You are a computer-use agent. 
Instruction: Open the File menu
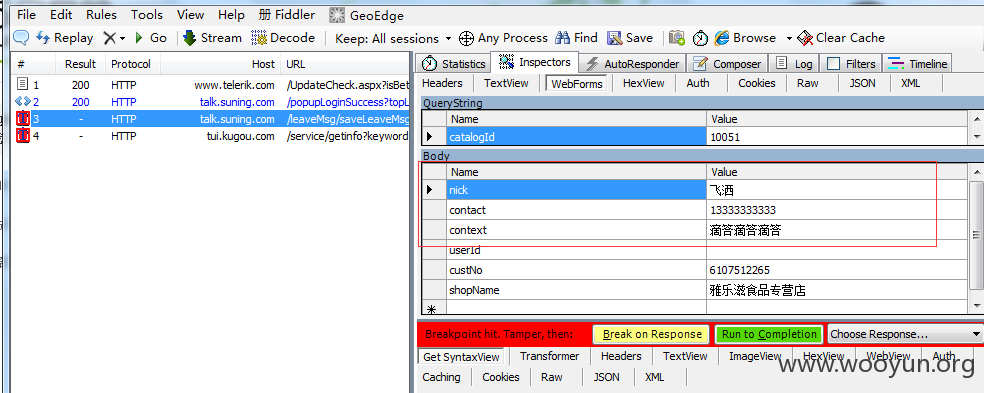coord(26,14)
